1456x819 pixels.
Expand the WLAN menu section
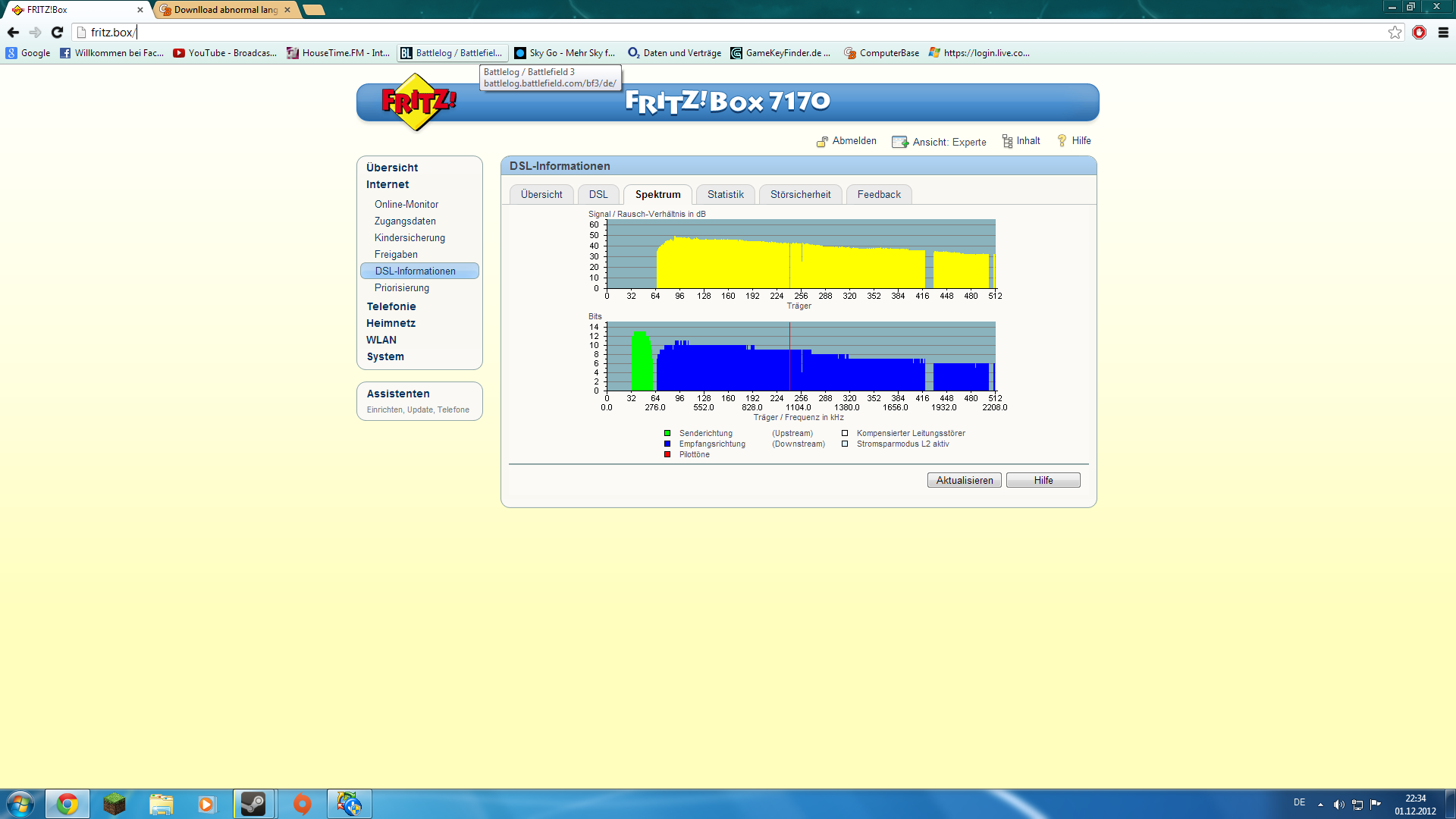(x=381, y=340)
